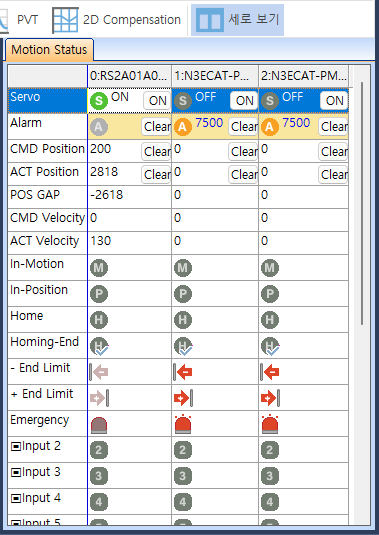This screenshot has height=535, width=379.
Task: Click red Emergency siren icon of axis 2
Action: click(x=270, y=424)
